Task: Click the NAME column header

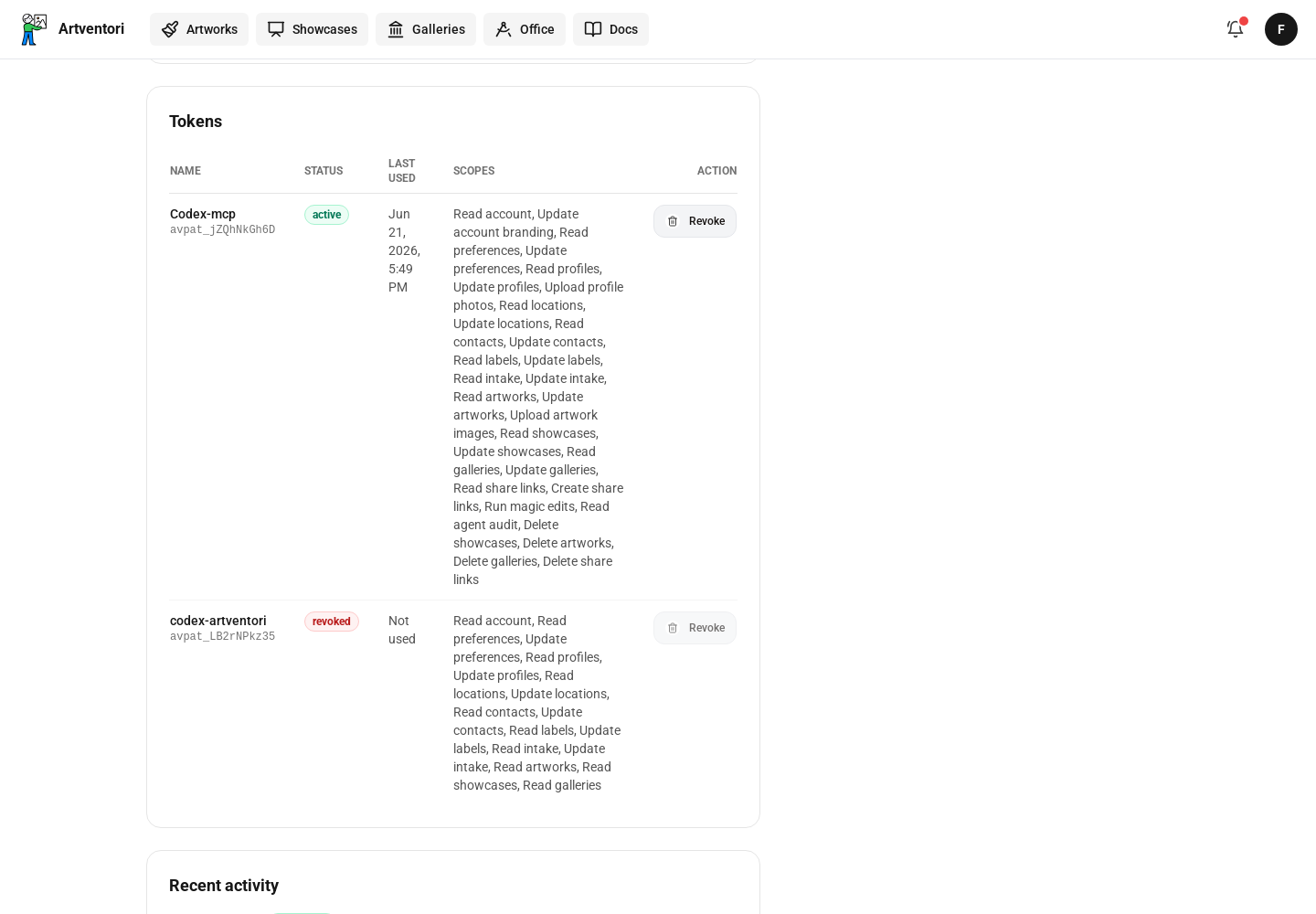Action: 186,171
